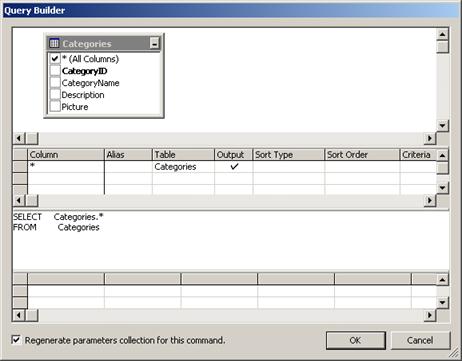Click the * cell in Column field
This screenshot has width=462, height=361.
[66, 166]
